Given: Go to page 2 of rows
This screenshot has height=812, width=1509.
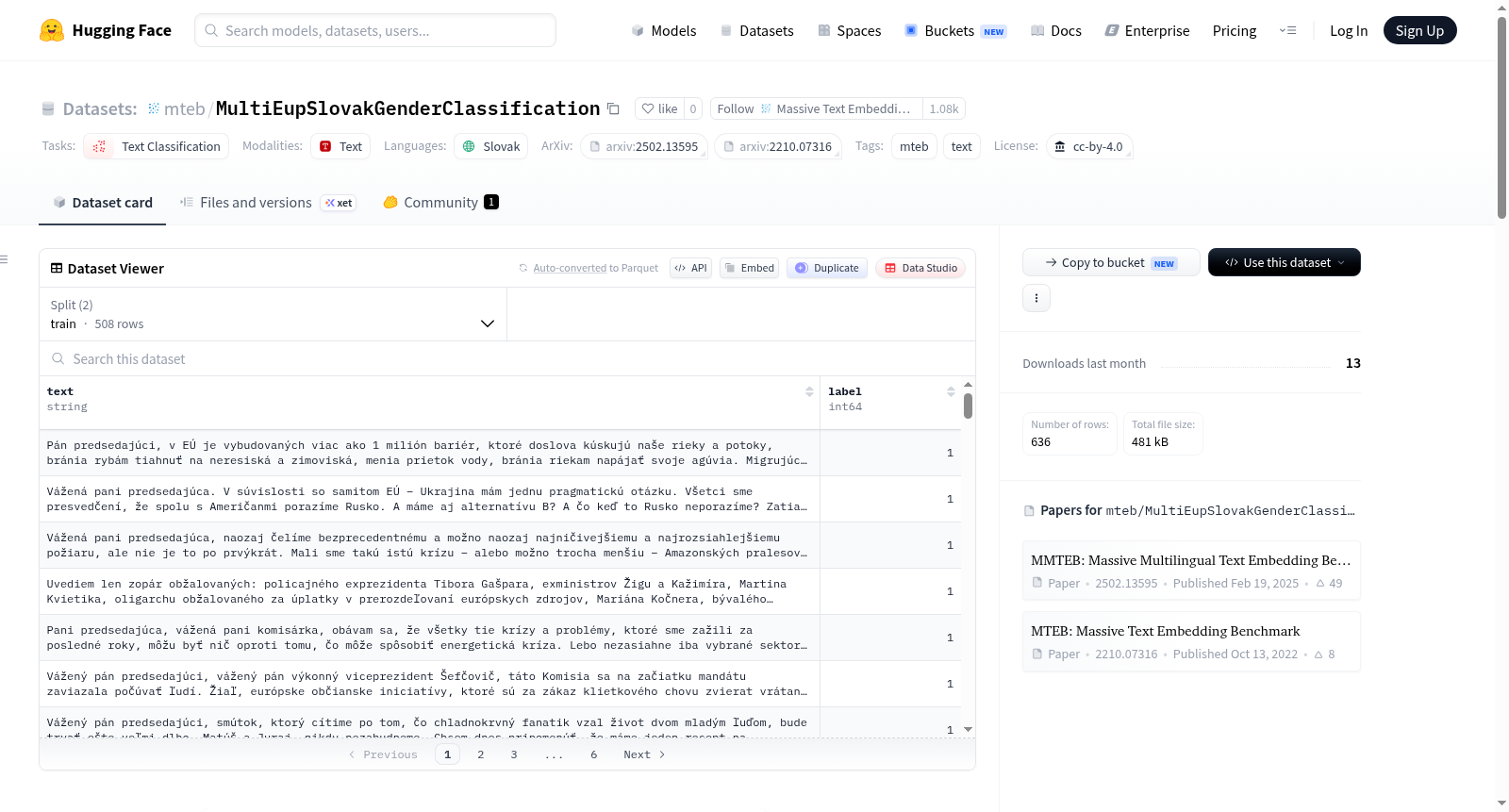Looking at the screenshot, I should pos(481,754).
